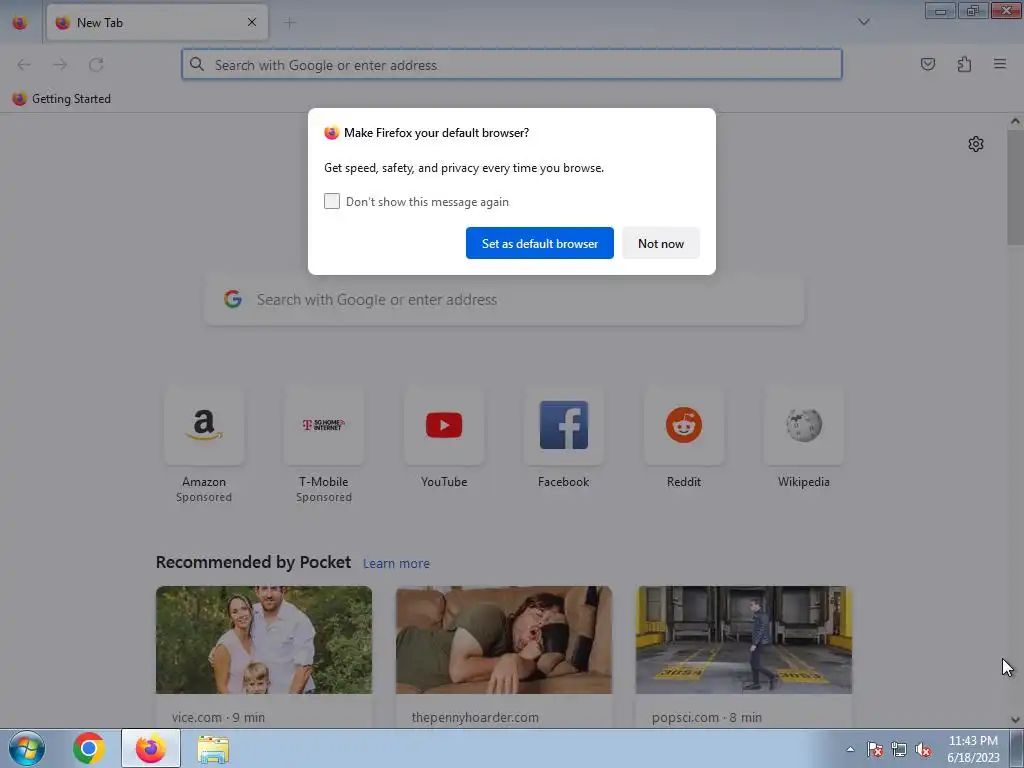Image resolution: width=1024 pixels, height=768 pixels.
Task: Click Set as default browser
Action: (539, 243)
